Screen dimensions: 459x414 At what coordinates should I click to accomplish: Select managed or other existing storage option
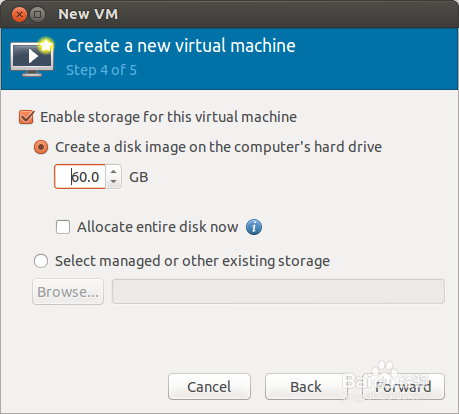coord(41,261)
